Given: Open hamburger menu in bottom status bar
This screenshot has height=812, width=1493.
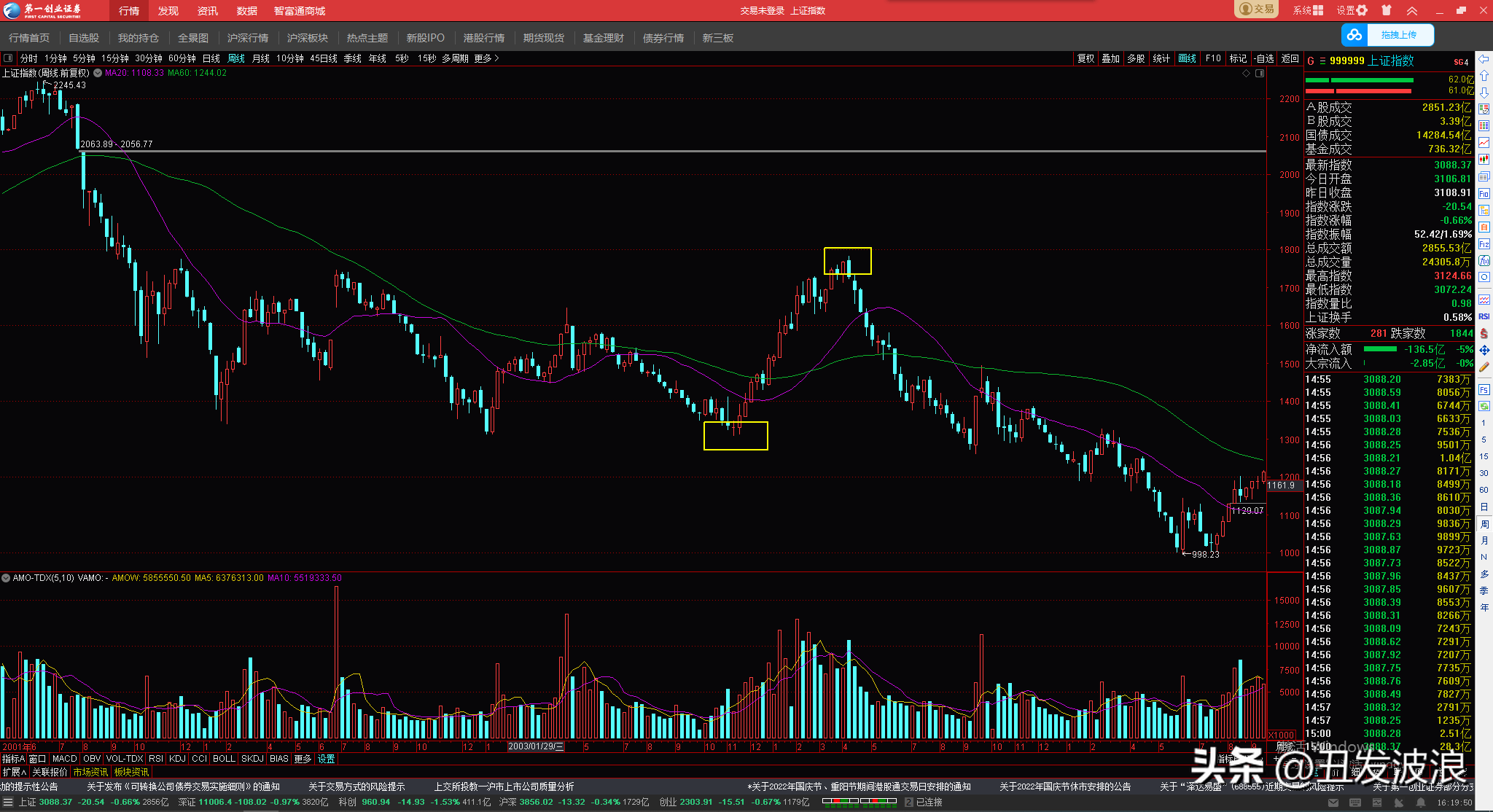Looking at the screenshot, I should 8,802.
